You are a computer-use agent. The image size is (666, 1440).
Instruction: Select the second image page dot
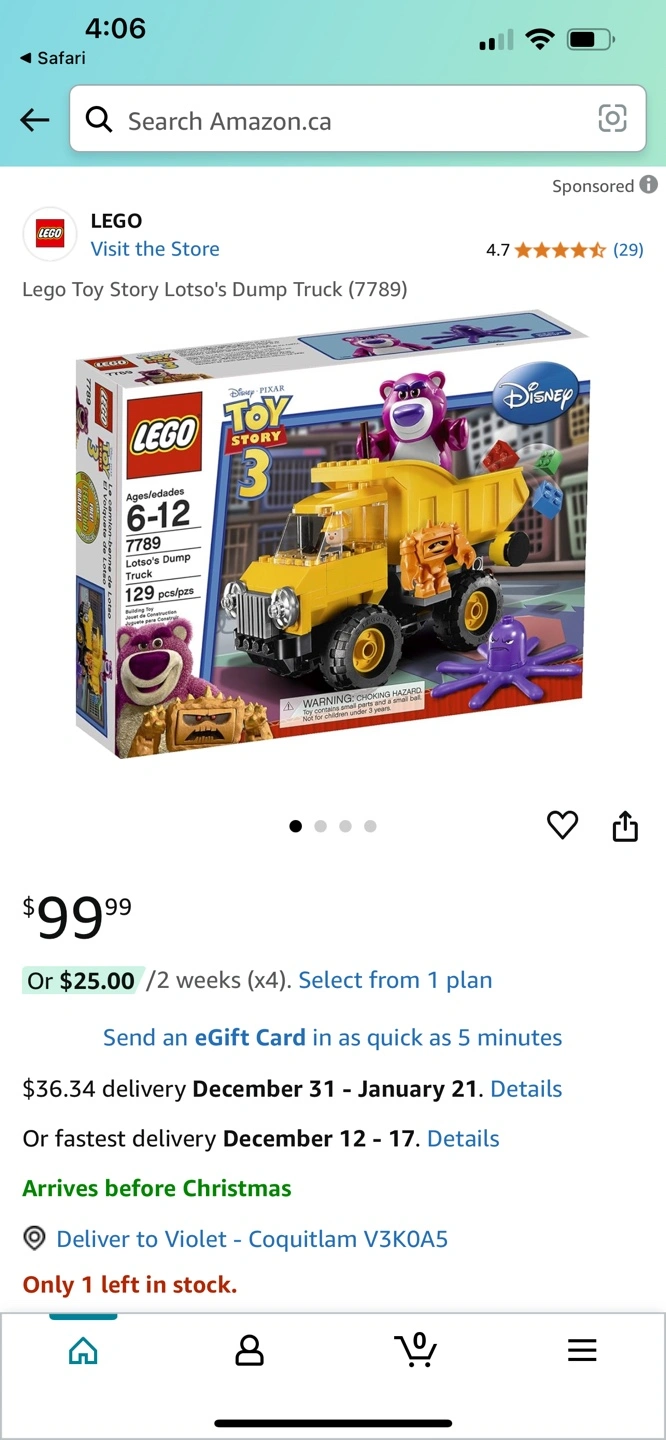click(320, 826)
